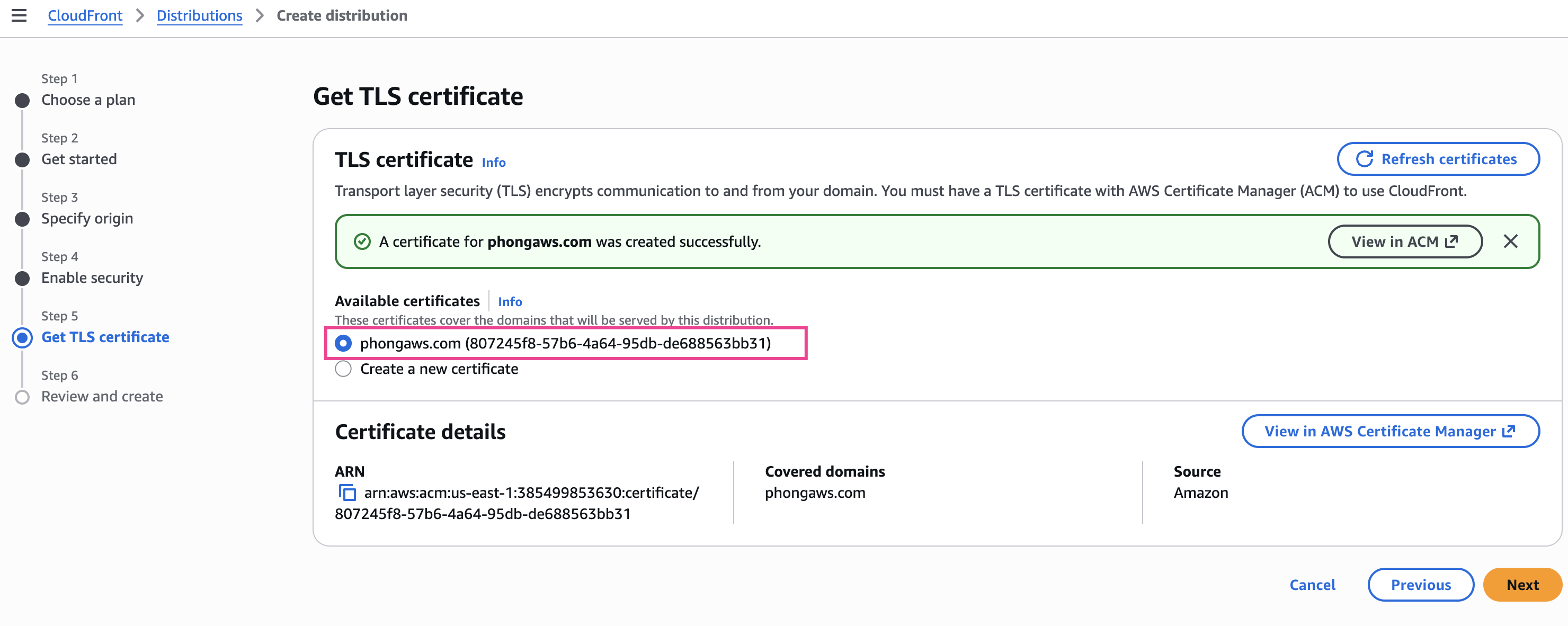Open the Distributions breadcrumb link

tap(199, 15)
